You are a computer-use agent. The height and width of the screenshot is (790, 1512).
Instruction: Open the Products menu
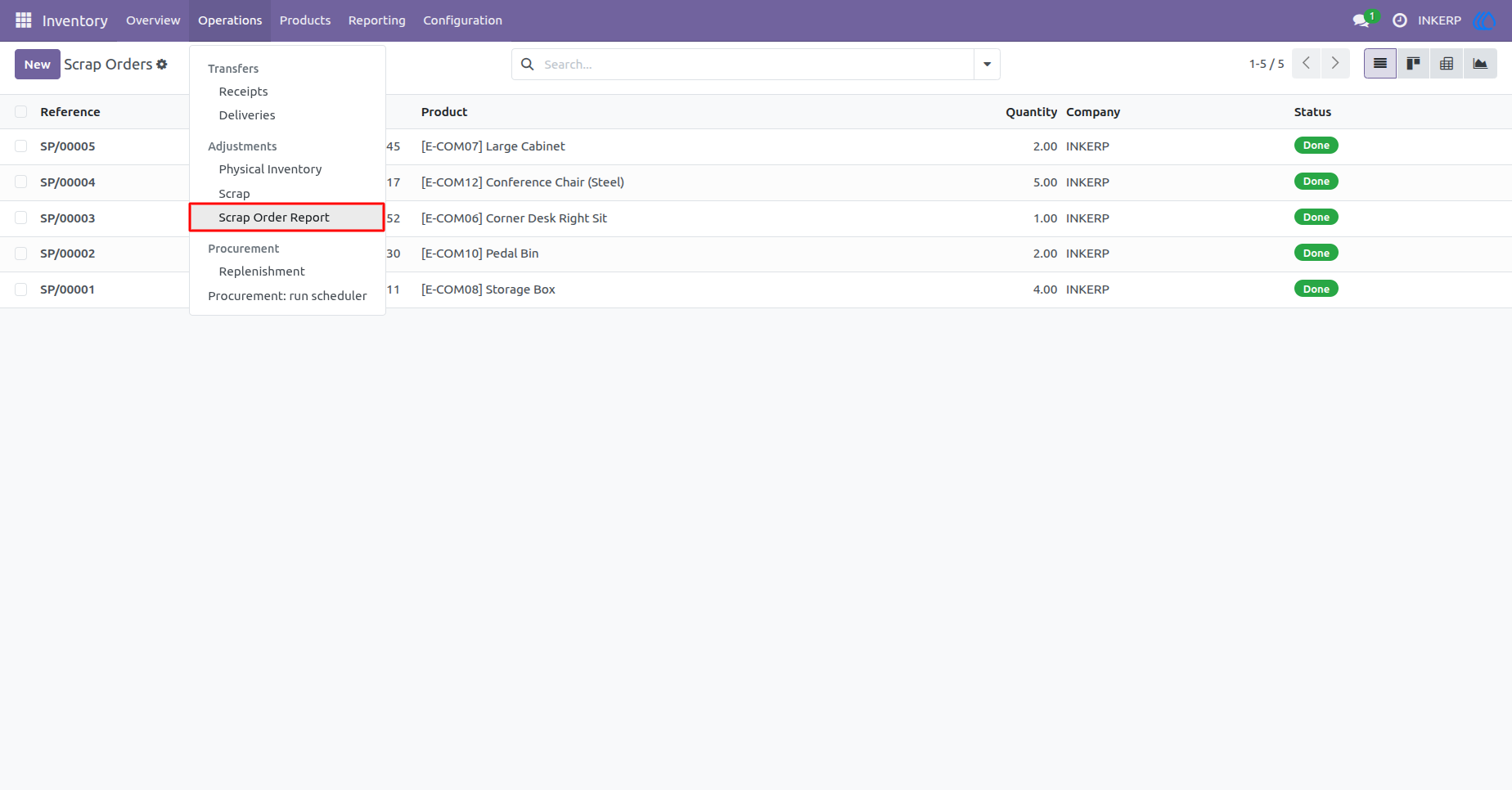tap(305, 20)
